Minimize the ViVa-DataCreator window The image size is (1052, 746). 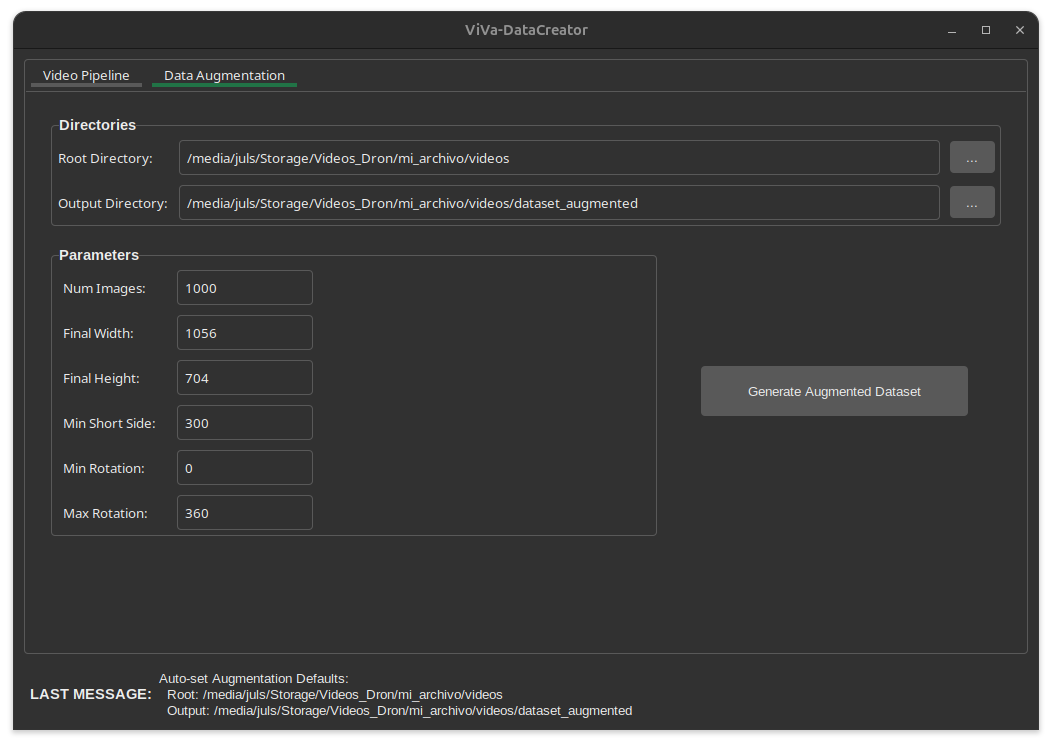point(951,30)
